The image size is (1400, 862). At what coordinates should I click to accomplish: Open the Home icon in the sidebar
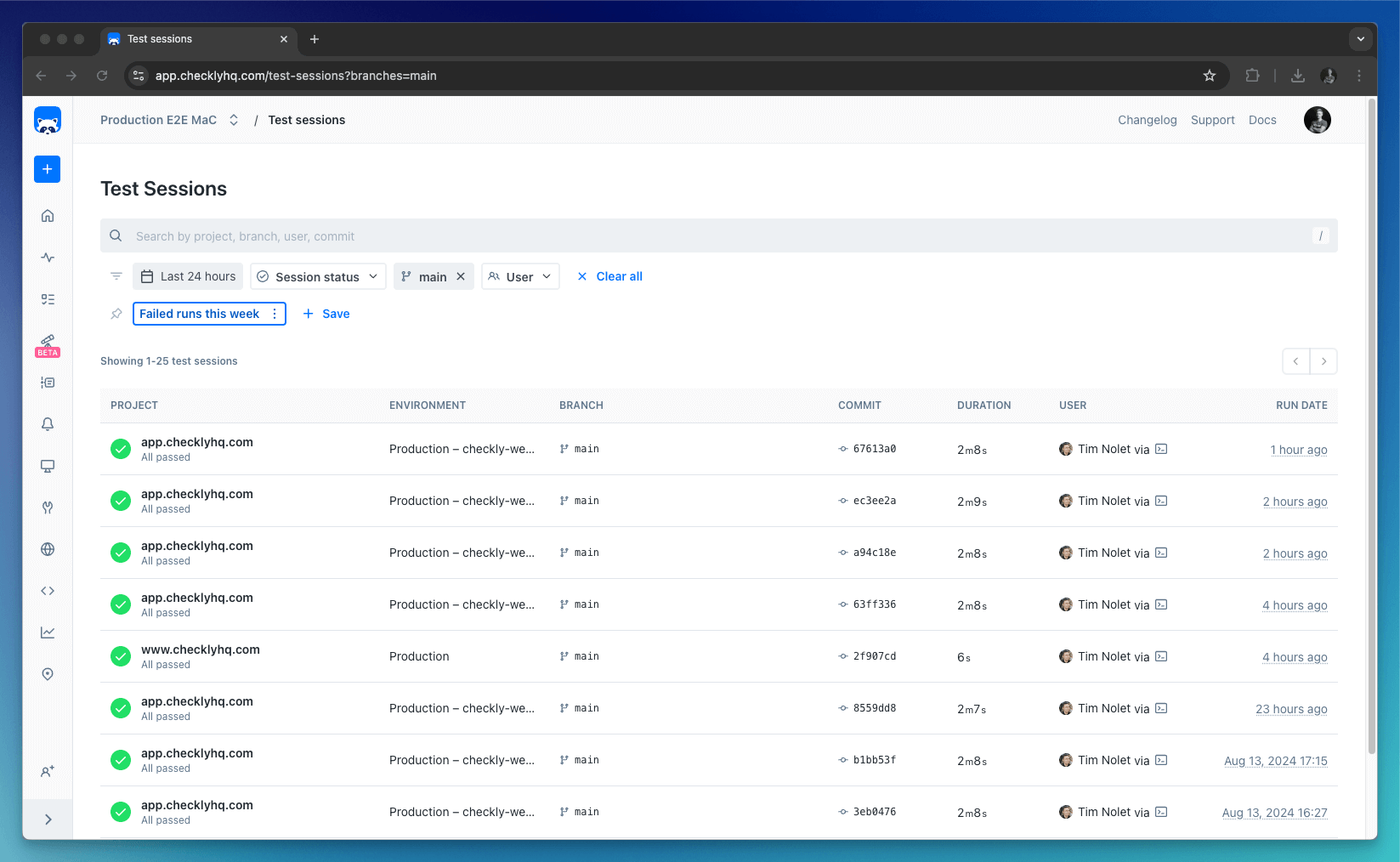48,216
